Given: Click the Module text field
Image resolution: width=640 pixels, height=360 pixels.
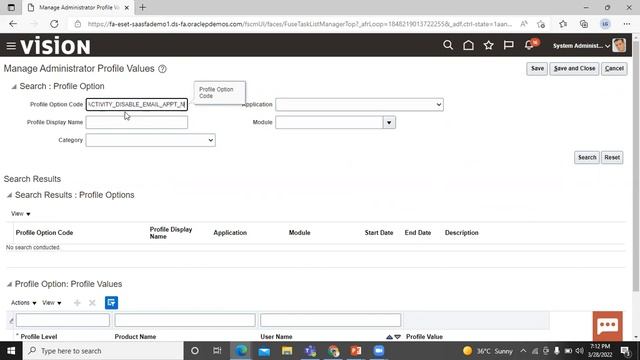Looking at the screenshot, I should 329,122.
